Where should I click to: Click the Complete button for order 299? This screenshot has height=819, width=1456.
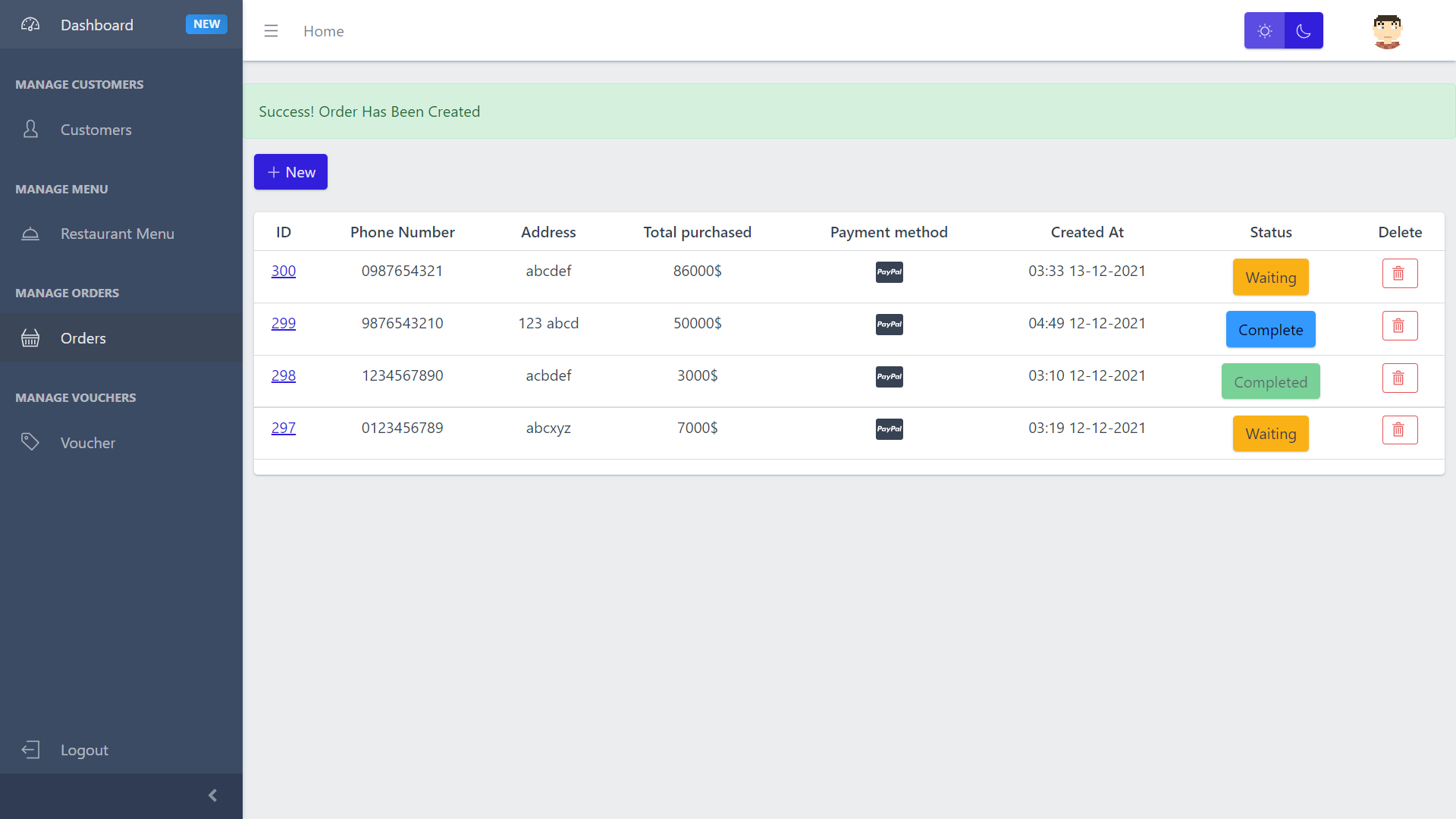click(x=1271, y=329)
